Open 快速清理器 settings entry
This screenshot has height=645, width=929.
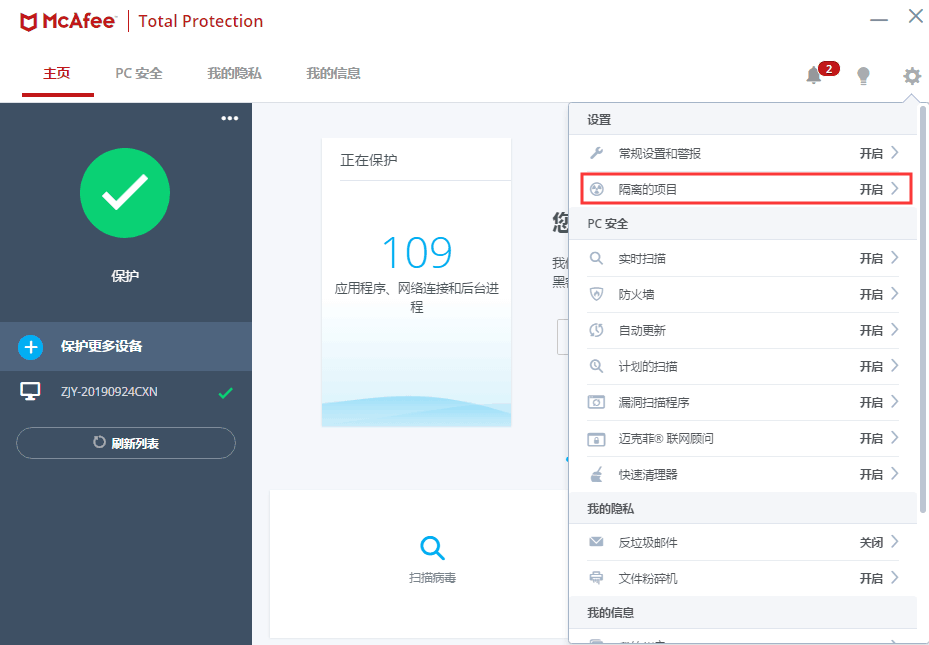click(x=743, y=474)
